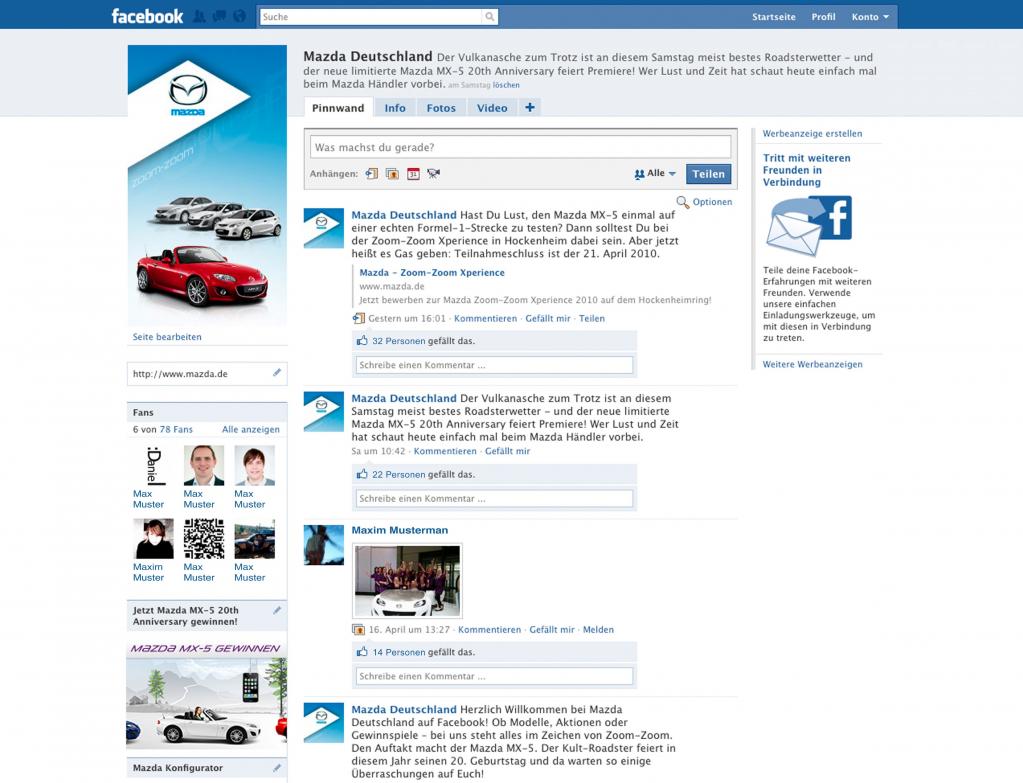Open the Alle audience dropdown
This screenshot has height=783, width=1023.
[655, 174]
